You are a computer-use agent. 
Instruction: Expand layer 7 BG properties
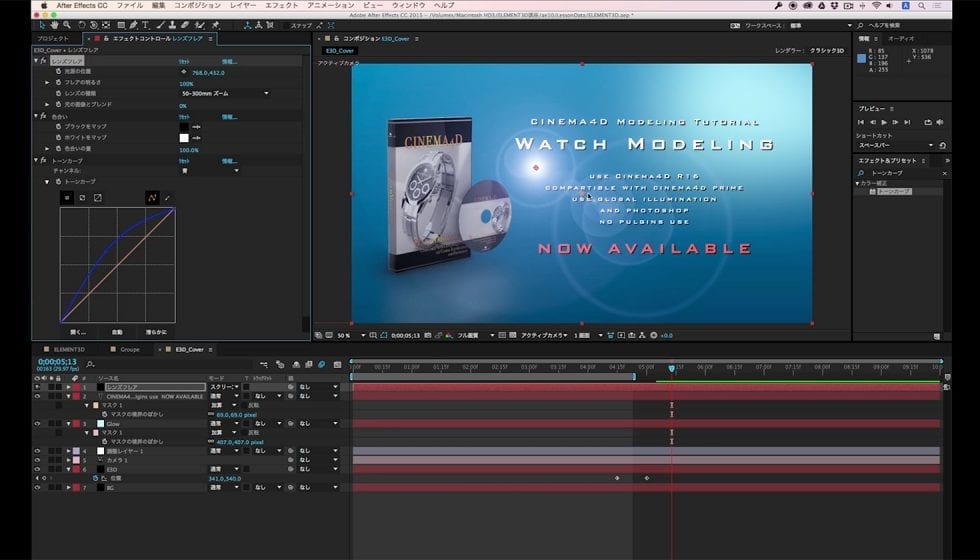coord(69,488)
